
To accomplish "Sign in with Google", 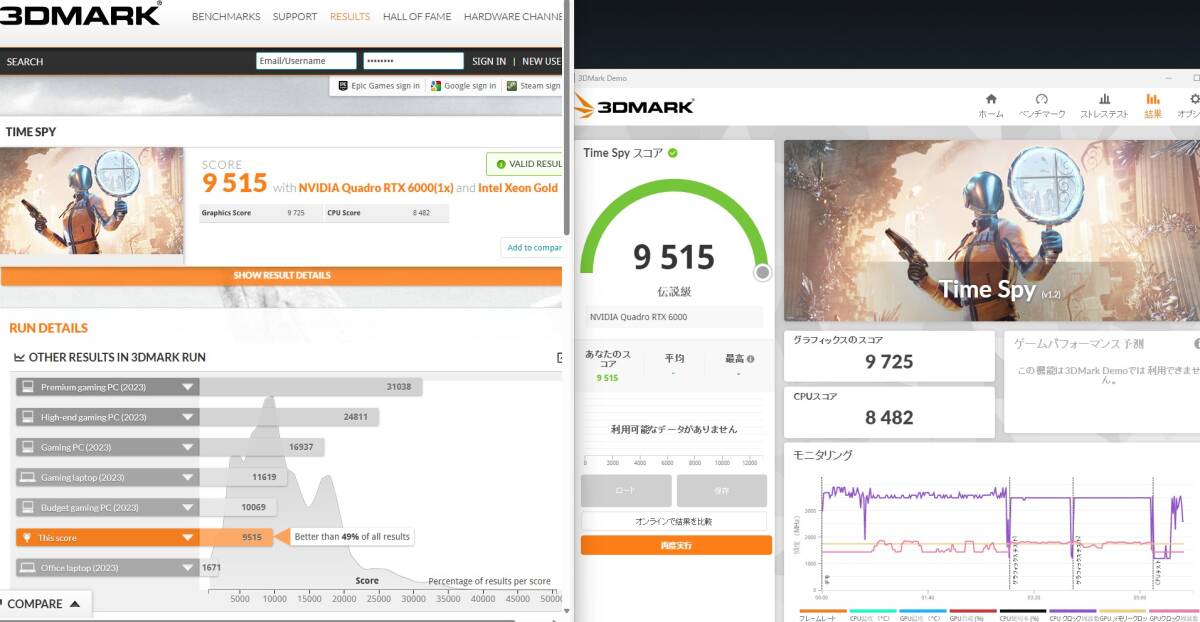I will pos(463,86).
